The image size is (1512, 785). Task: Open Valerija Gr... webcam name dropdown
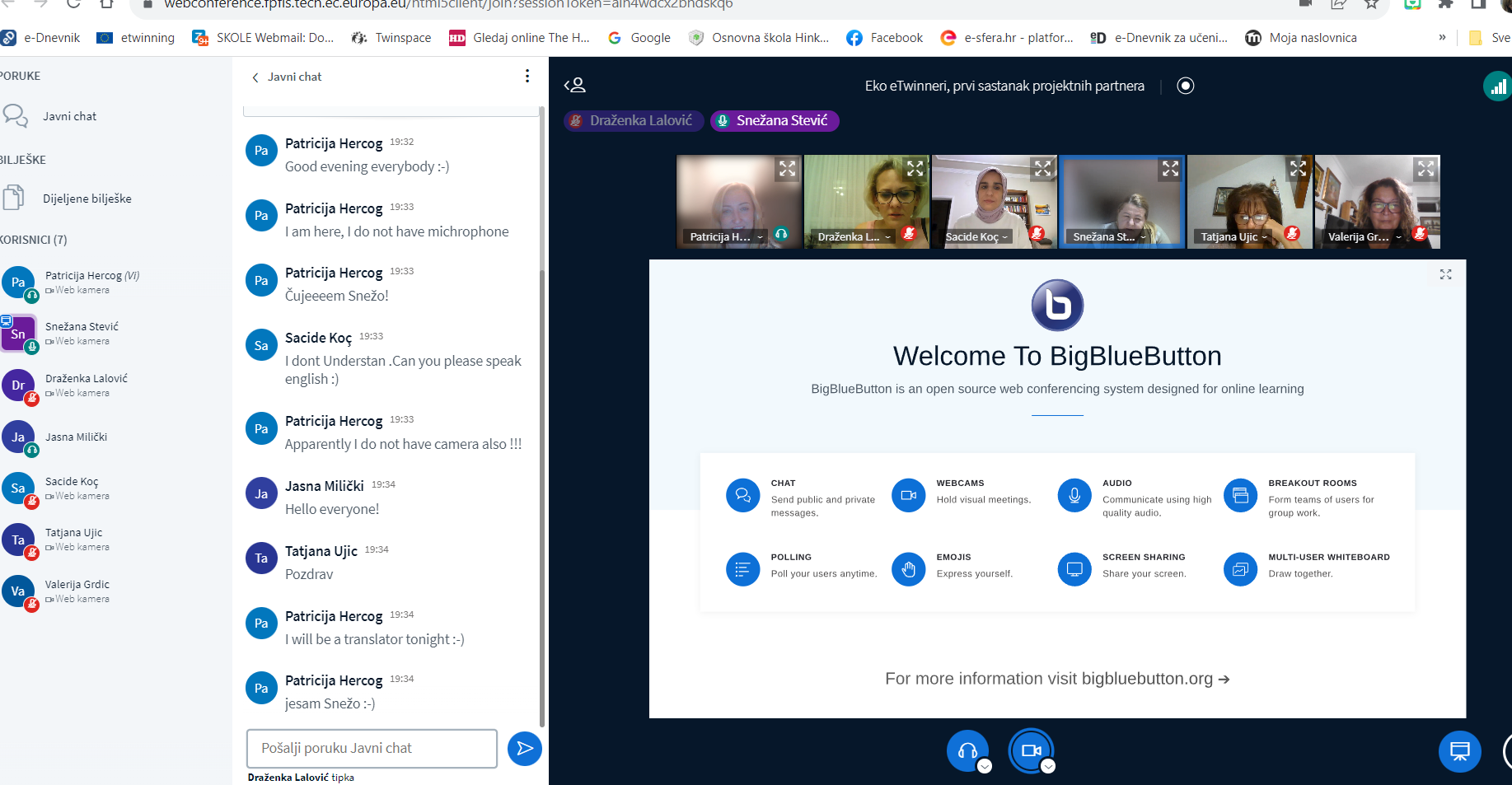click(1365, 236)
